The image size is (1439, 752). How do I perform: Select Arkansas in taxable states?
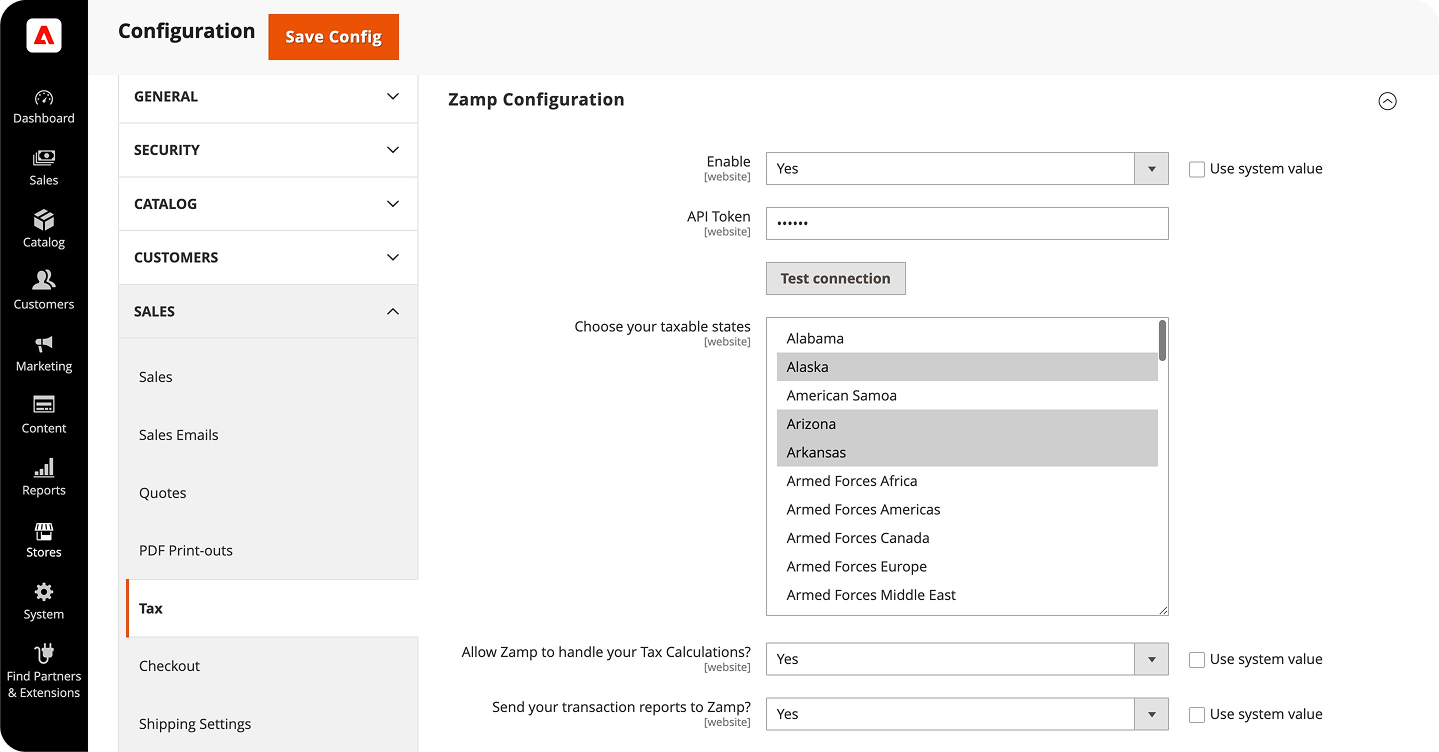click(x=967, y=453)
